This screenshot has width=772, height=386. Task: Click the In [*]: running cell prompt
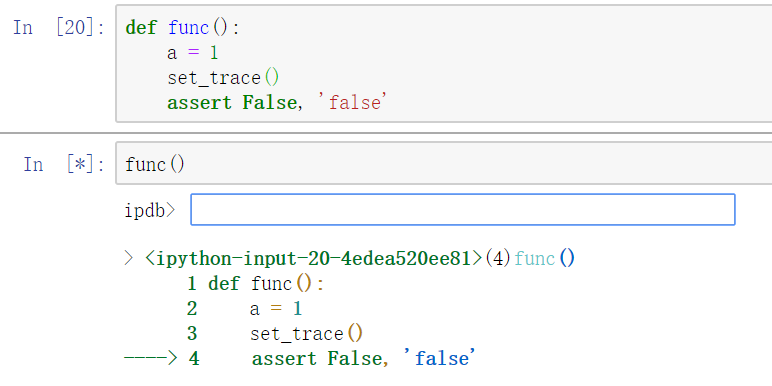point(64,164)
